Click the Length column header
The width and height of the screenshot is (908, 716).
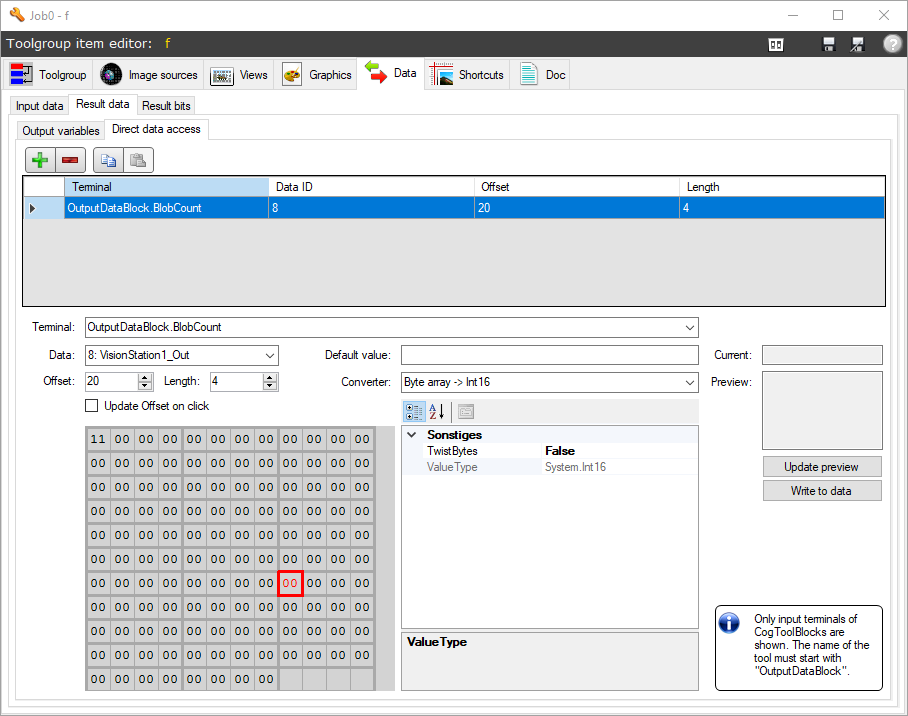click(x=782, y=187)
